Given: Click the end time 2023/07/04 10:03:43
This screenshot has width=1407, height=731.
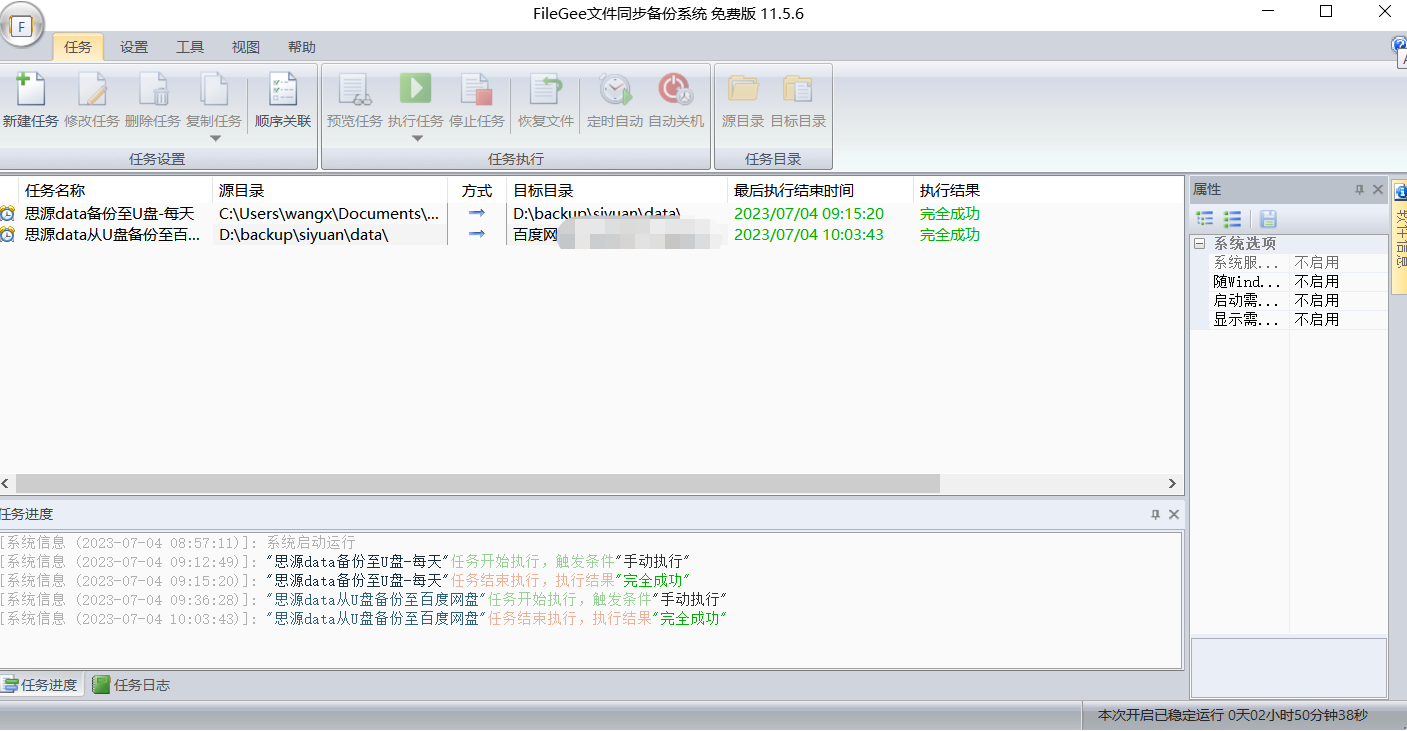Looking at the screenshot, I should coord(809,235).
